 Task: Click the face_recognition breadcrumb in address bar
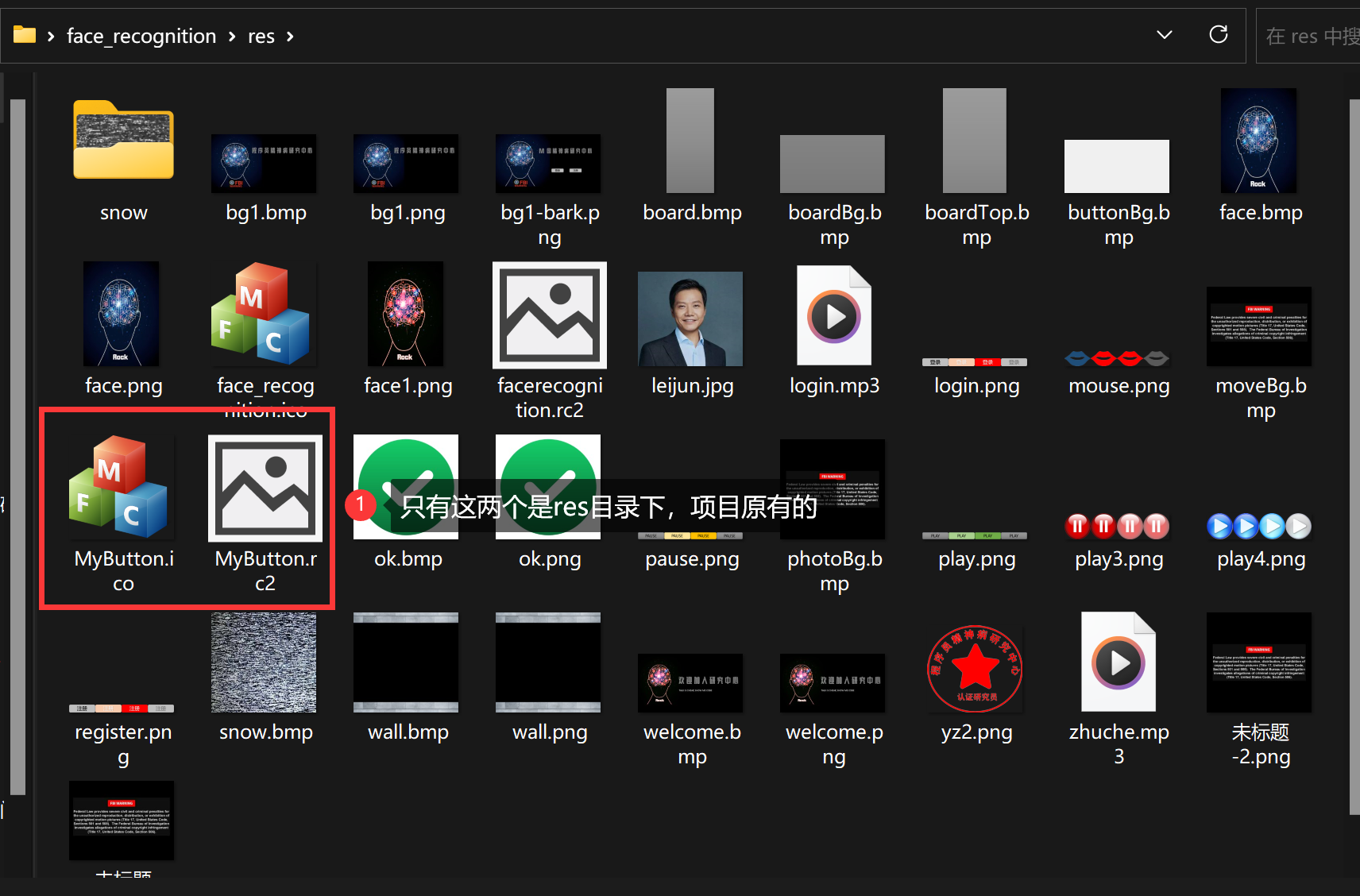(x=141, y=36)
